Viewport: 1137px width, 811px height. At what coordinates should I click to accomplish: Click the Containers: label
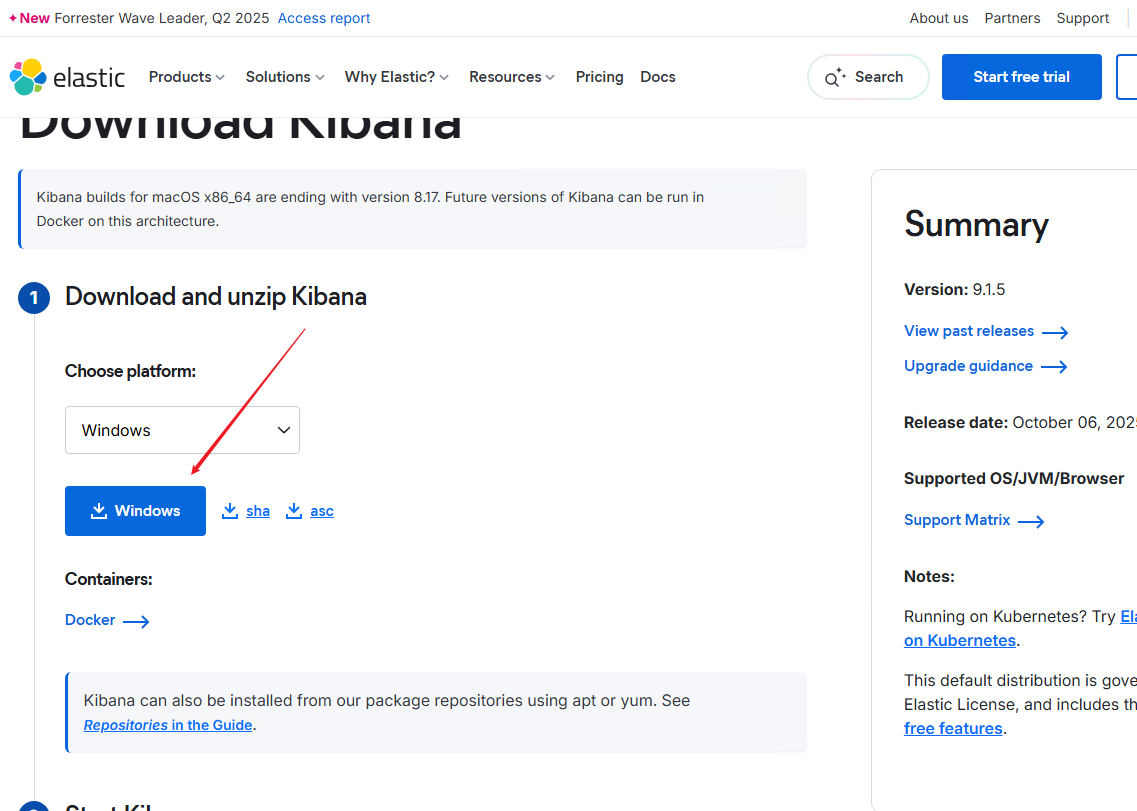point(109,579)
